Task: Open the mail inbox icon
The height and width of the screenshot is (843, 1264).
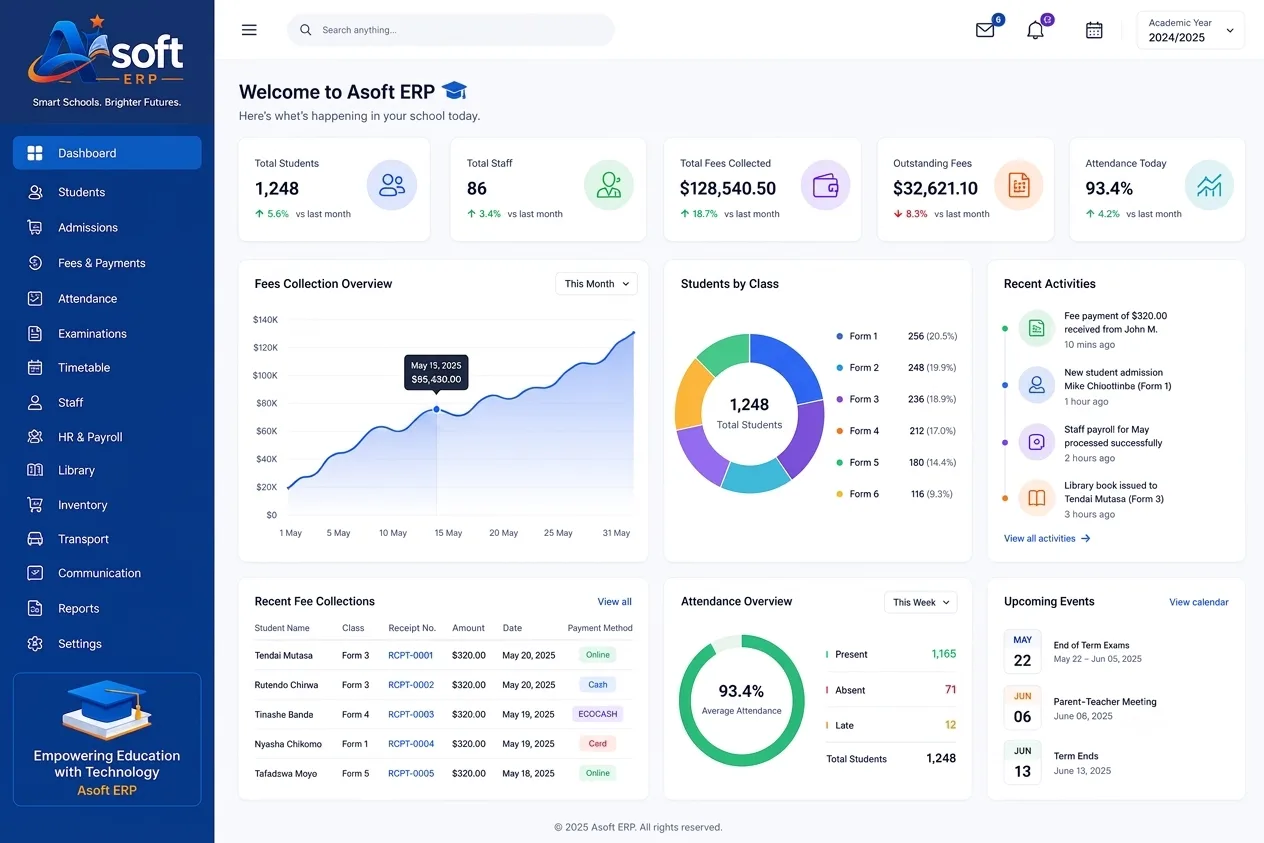Action: tap(985, 30)
